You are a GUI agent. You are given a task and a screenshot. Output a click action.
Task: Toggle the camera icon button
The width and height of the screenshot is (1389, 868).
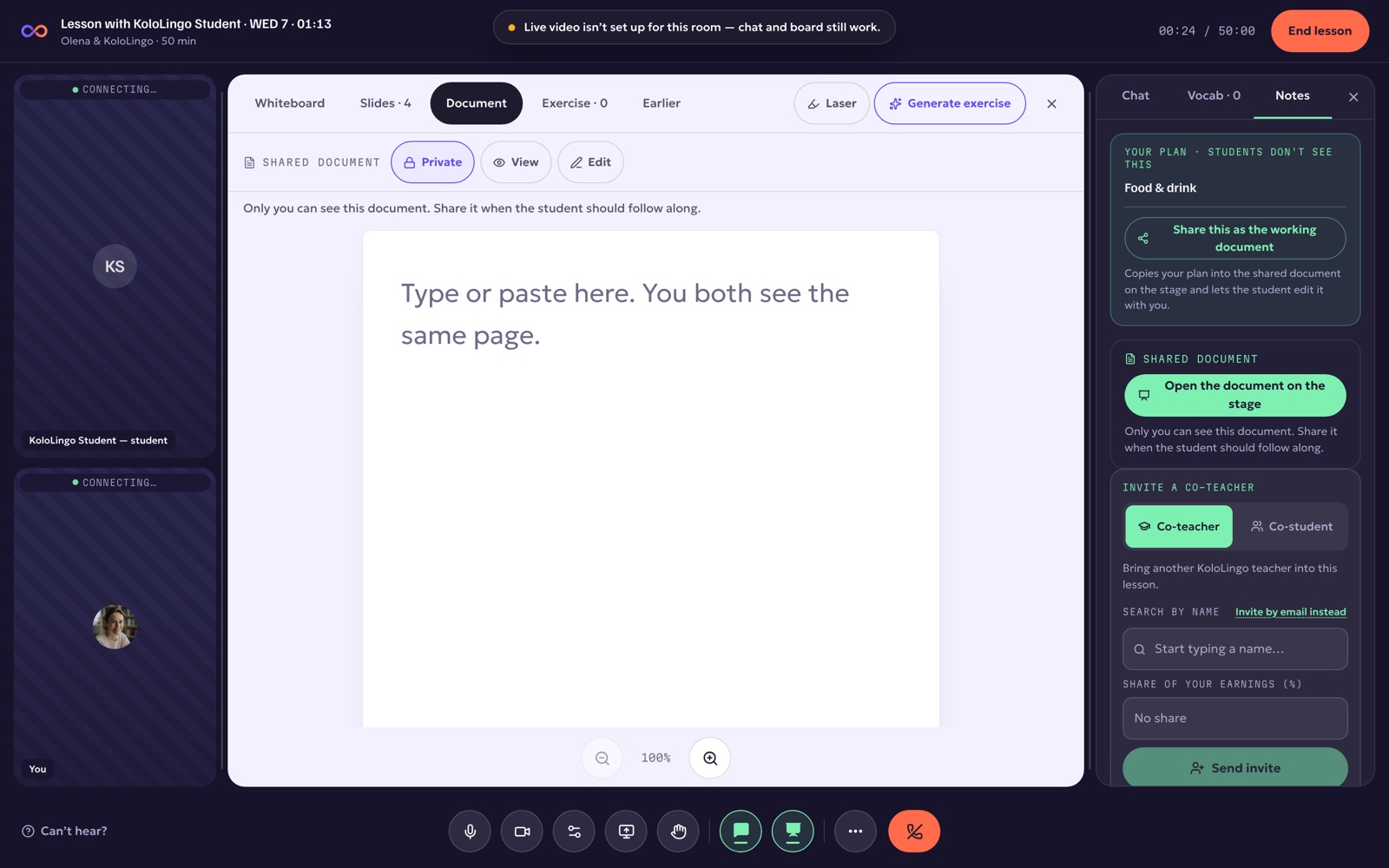click(x=522, y=831)
